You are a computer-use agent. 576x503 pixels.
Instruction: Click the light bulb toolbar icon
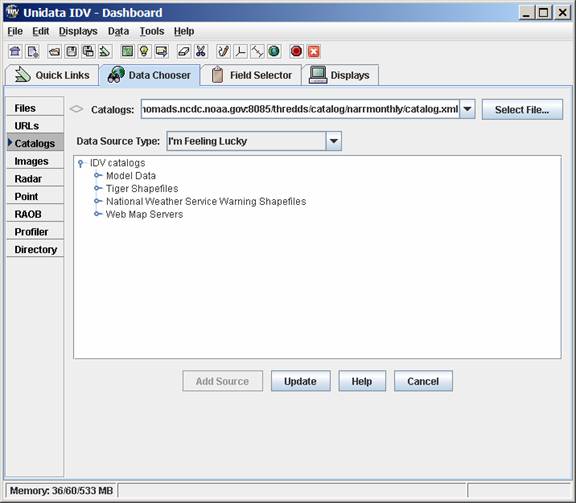click(x=144, y=51)
